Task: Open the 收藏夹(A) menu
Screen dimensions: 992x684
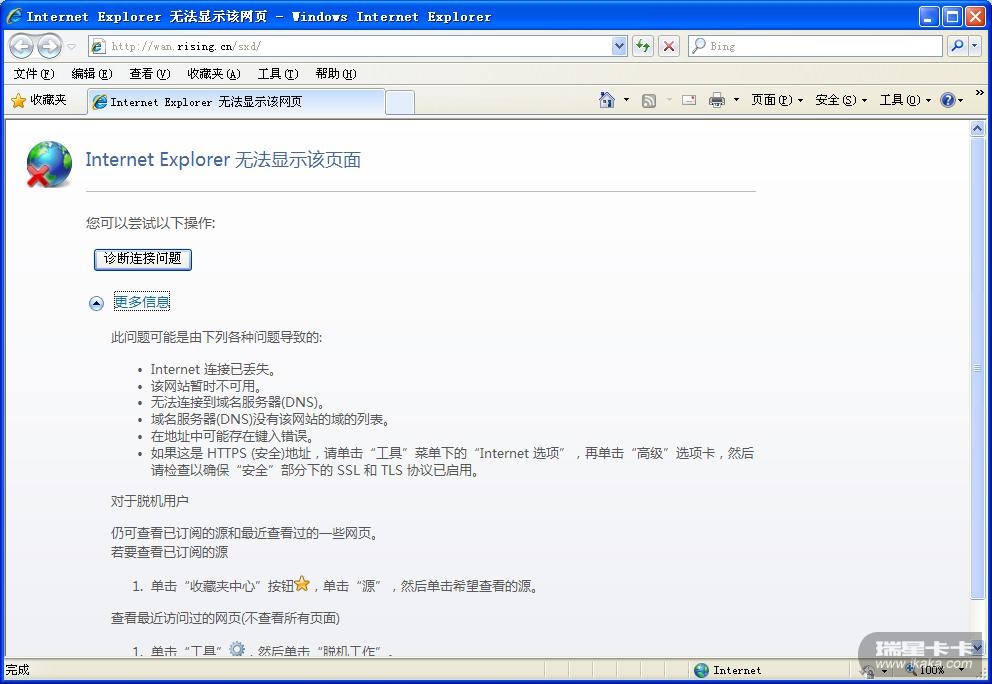Action: tap(214, 74)
